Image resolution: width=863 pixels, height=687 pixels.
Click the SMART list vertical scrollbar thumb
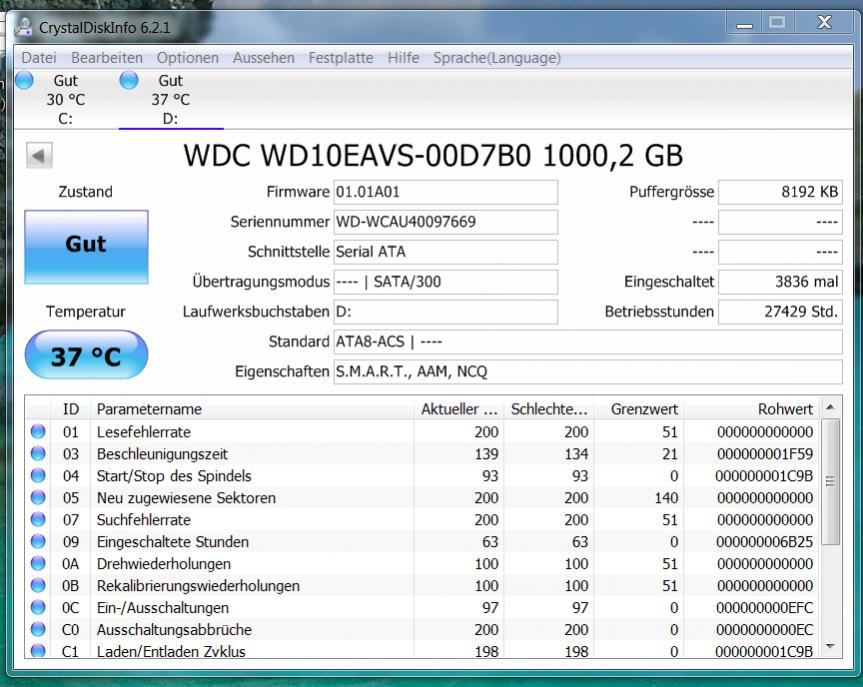[831, 481]
